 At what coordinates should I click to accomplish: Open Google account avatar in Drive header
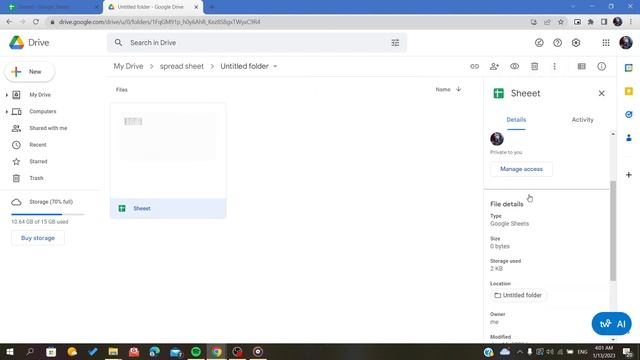(626, 42)
